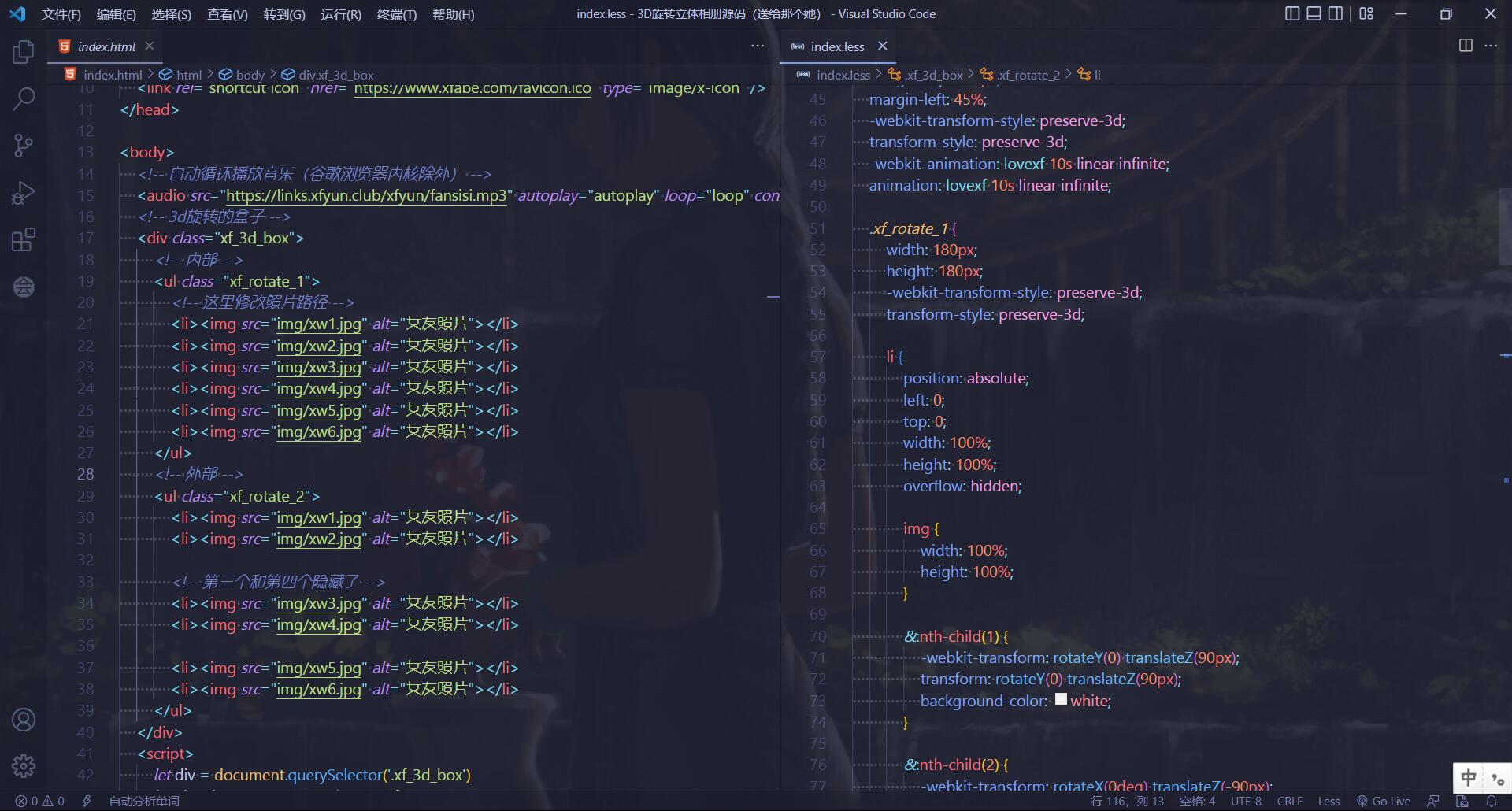
Task: Split the right editor group
Action: coord(1465,46)
